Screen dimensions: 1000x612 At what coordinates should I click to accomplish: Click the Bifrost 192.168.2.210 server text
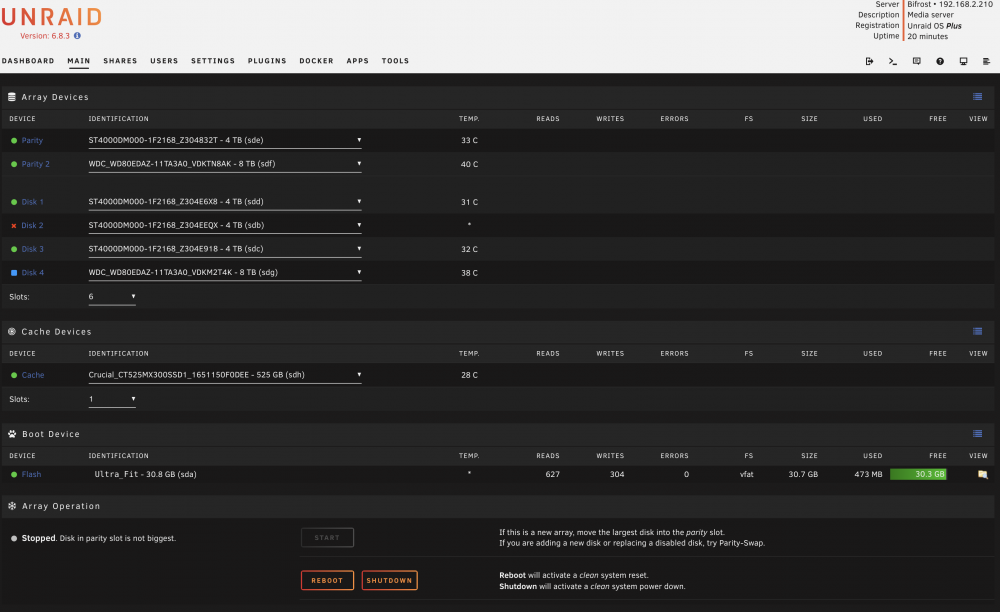[950, 4]
